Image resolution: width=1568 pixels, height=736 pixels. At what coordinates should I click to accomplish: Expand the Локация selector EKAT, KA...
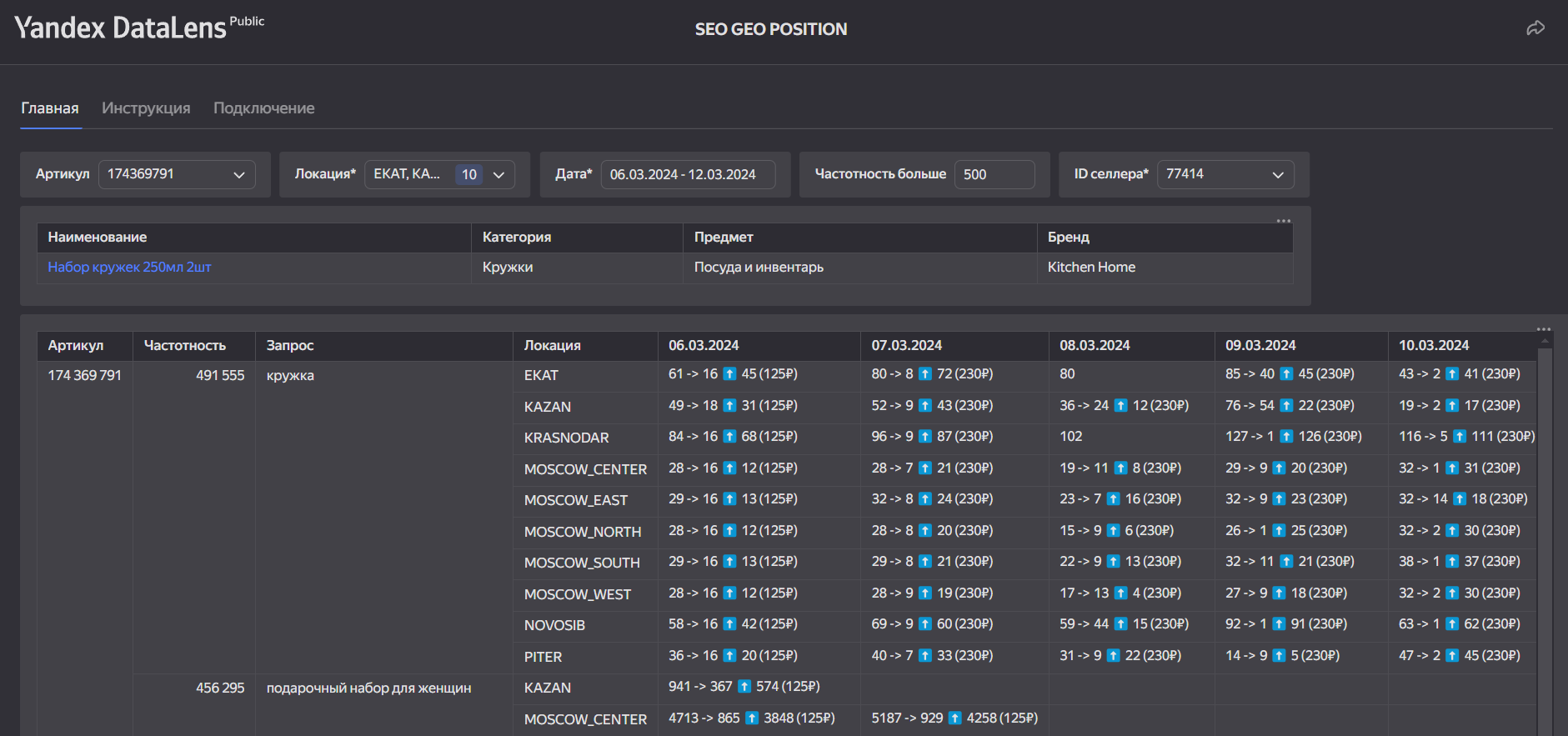coord(439,174)
